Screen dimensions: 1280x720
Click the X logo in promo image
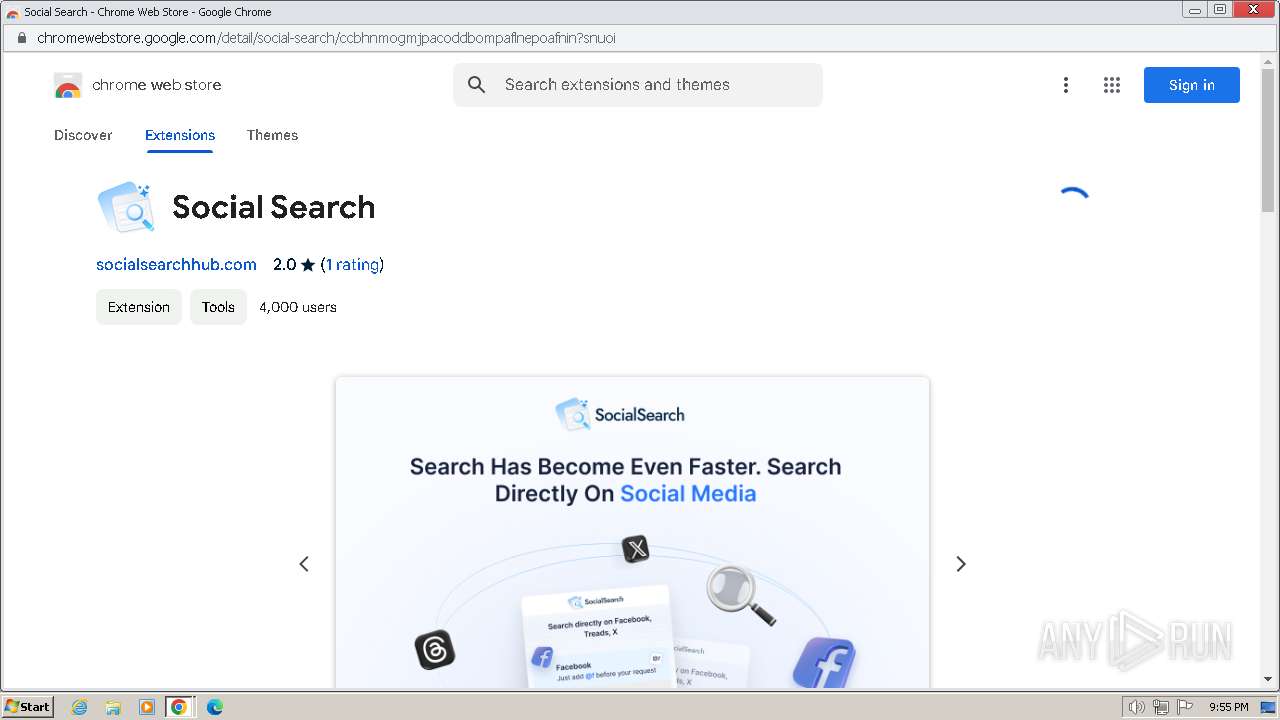(x=635, y=549)
